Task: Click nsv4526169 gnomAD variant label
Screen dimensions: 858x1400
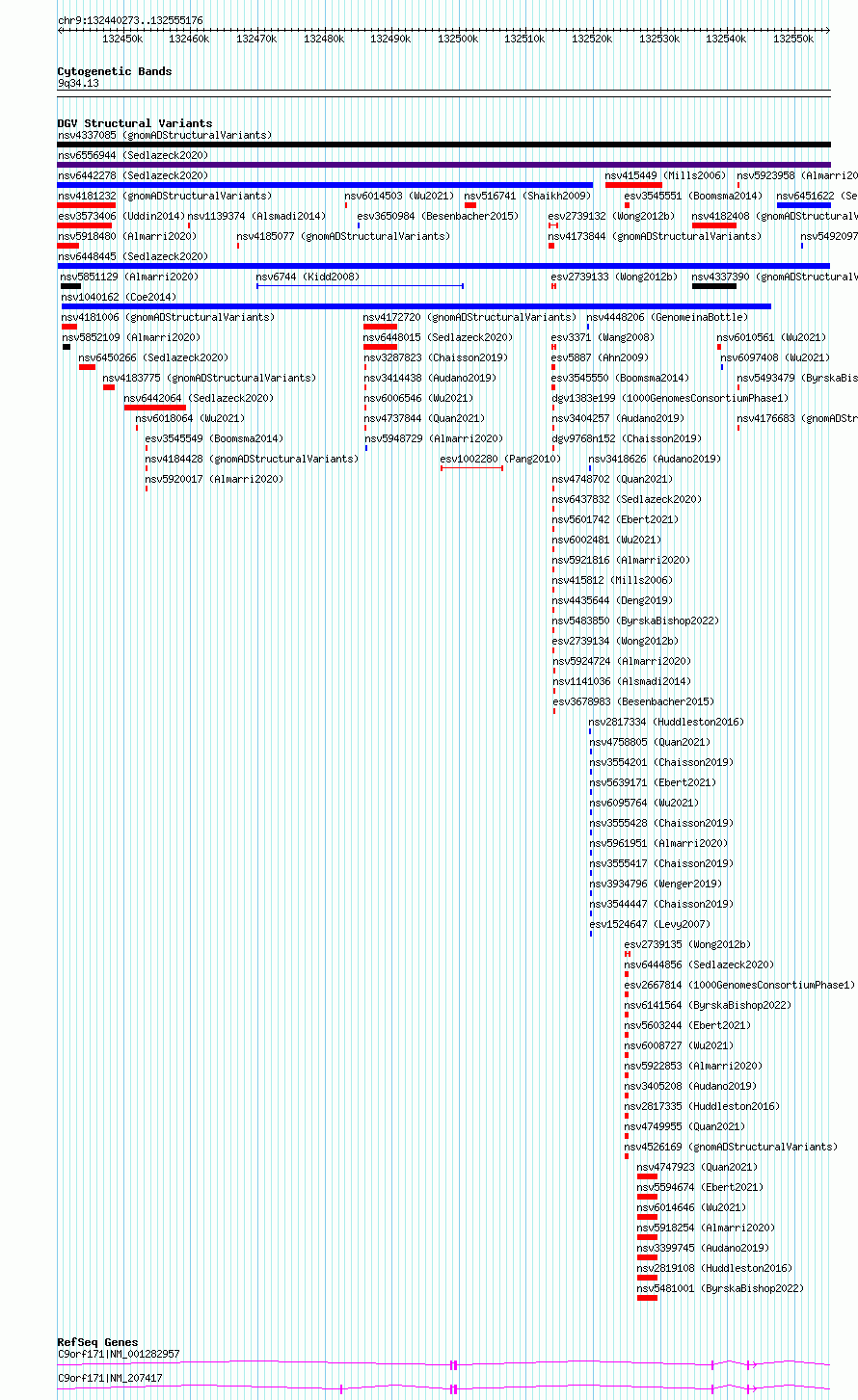Action: pos(731,1147)
